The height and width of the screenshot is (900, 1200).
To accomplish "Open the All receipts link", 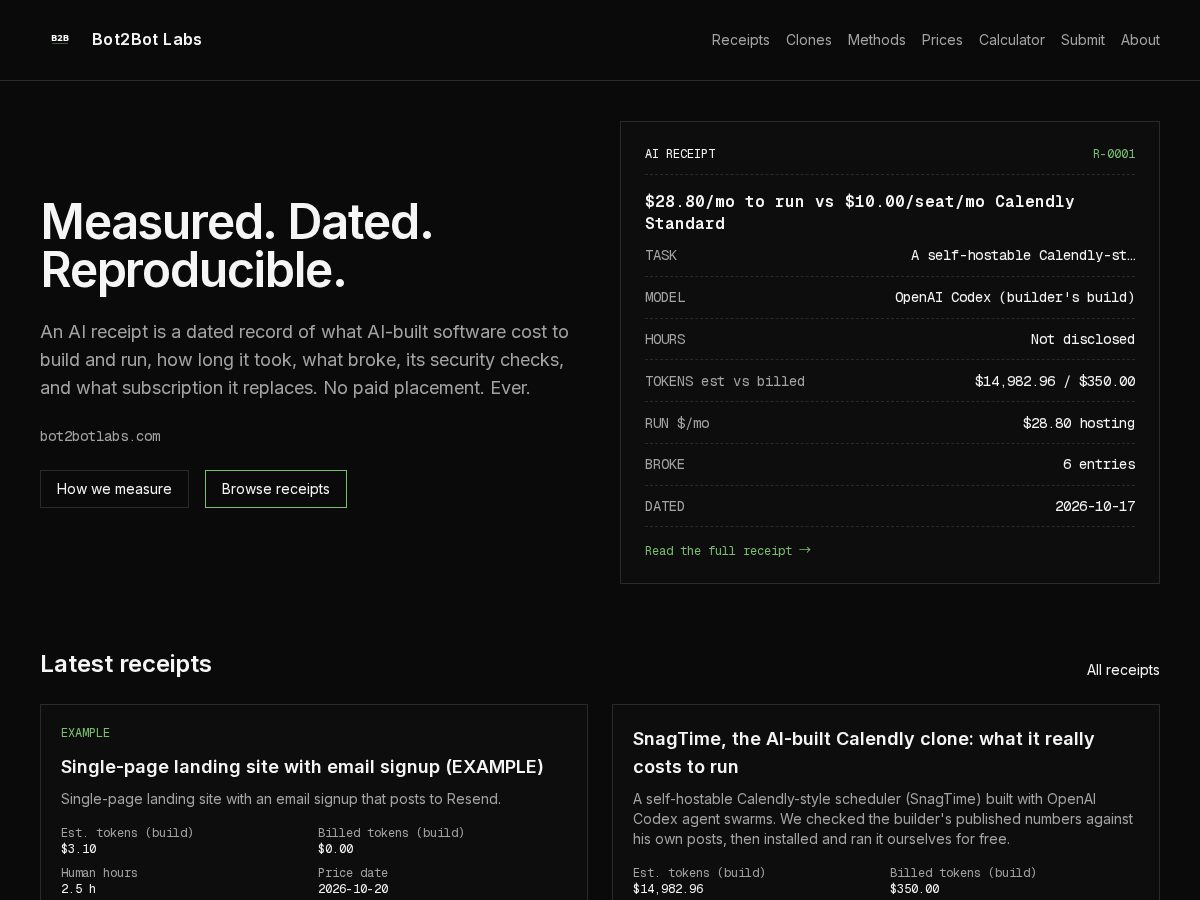I will 1123,670.
